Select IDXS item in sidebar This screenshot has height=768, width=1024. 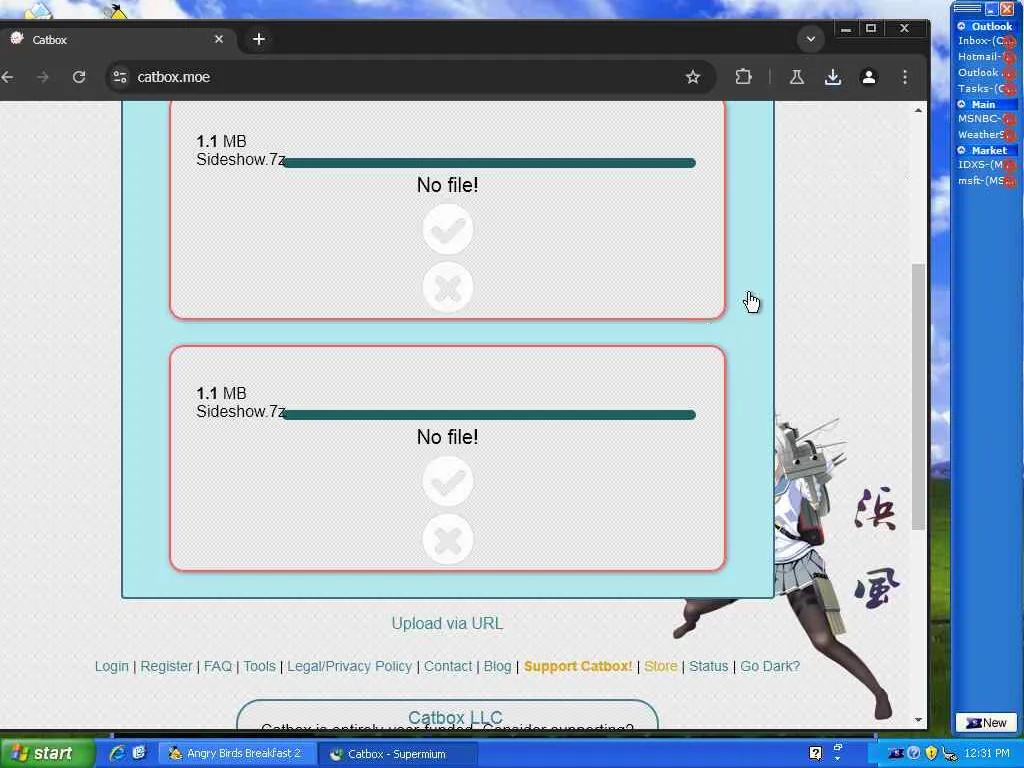tap(985, 165)
